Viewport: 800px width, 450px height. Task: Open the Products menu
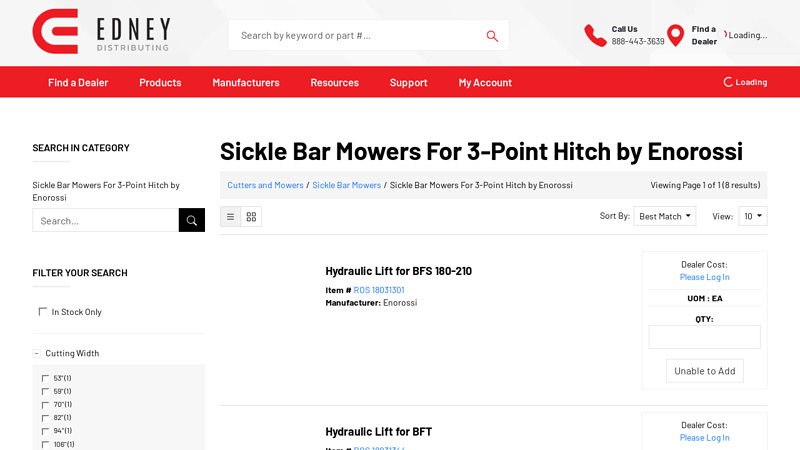point(160,82)
